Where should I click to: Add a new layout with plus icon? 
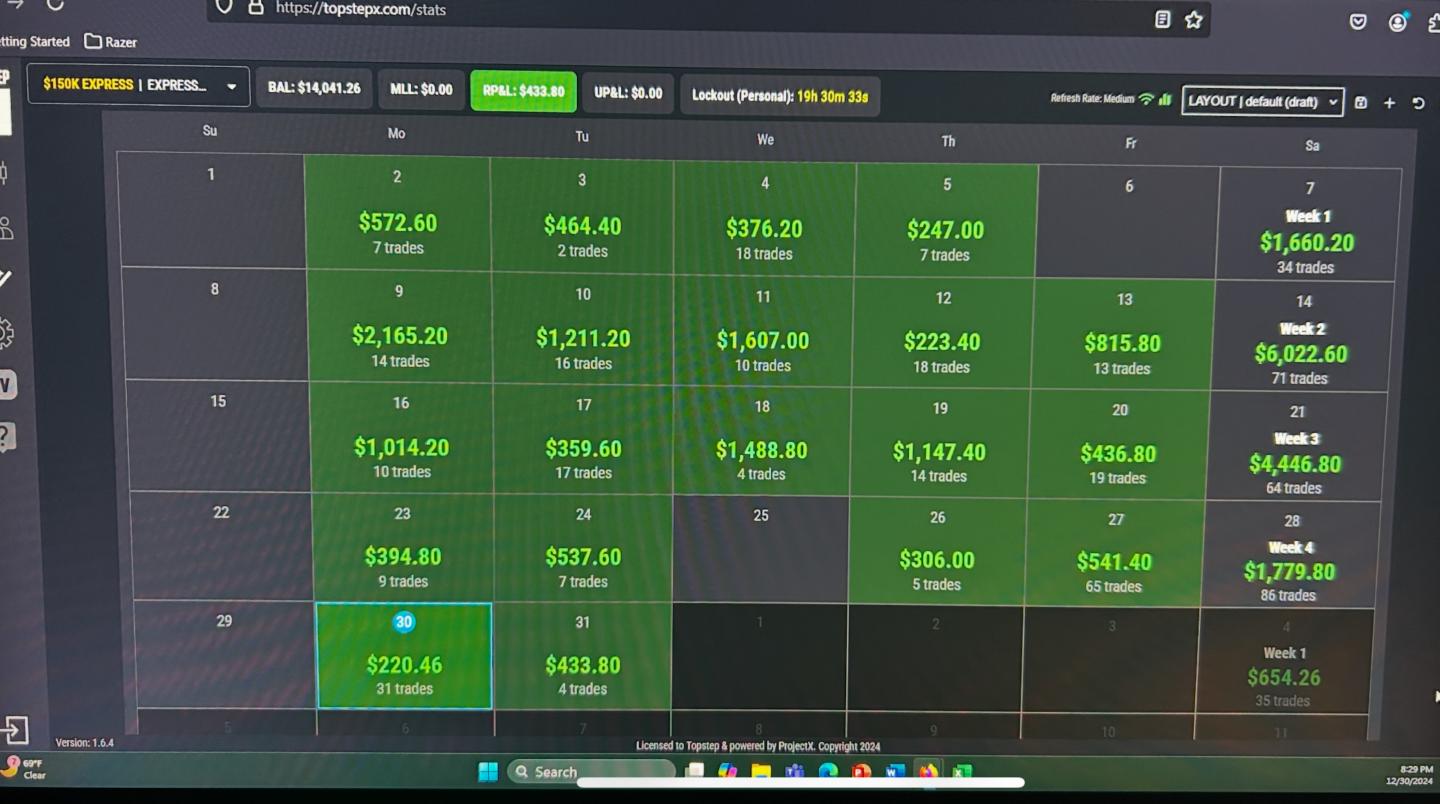(1389, 102)
